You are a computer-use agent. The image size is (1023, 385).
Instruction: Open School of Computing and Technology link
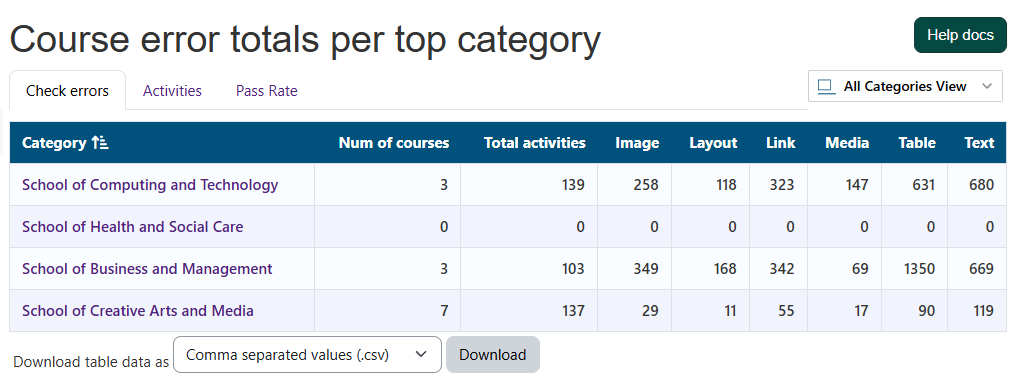pyautogui.click(x=150, y=185)
